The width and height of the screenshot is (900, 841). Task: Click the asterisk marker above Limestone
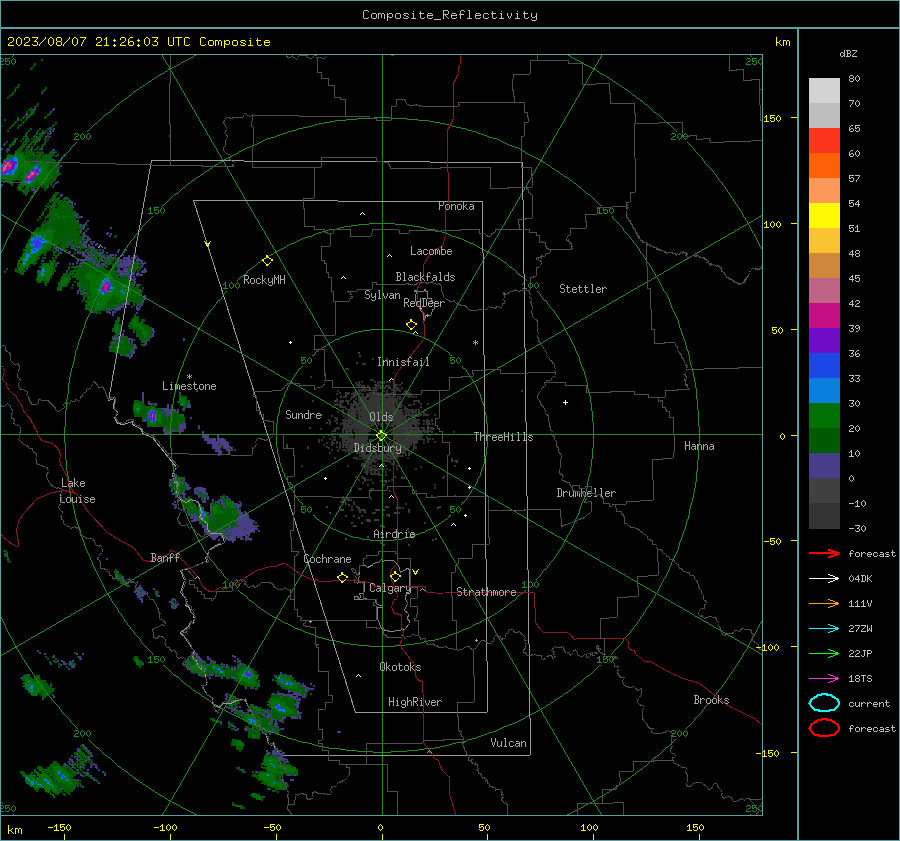189,377
